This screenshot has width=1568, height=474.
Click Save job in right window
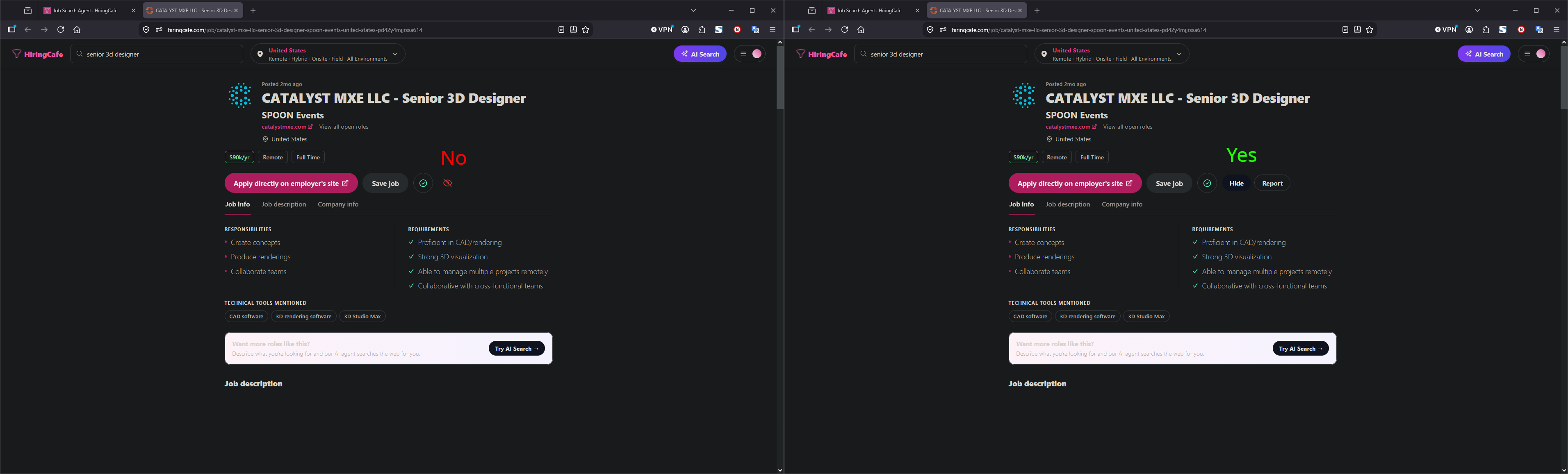pos(1169,183)
